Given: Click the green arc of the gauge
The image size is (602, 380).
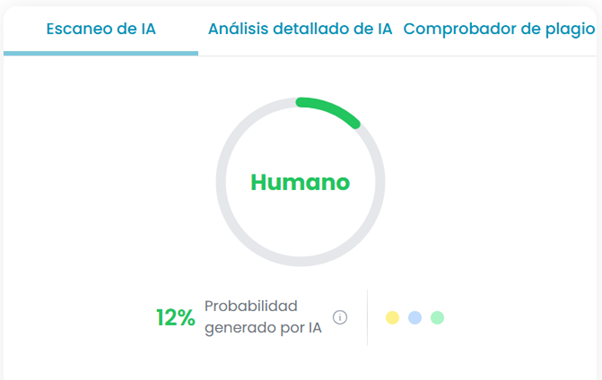Looking at the screenshot, I should coord(331,109).
